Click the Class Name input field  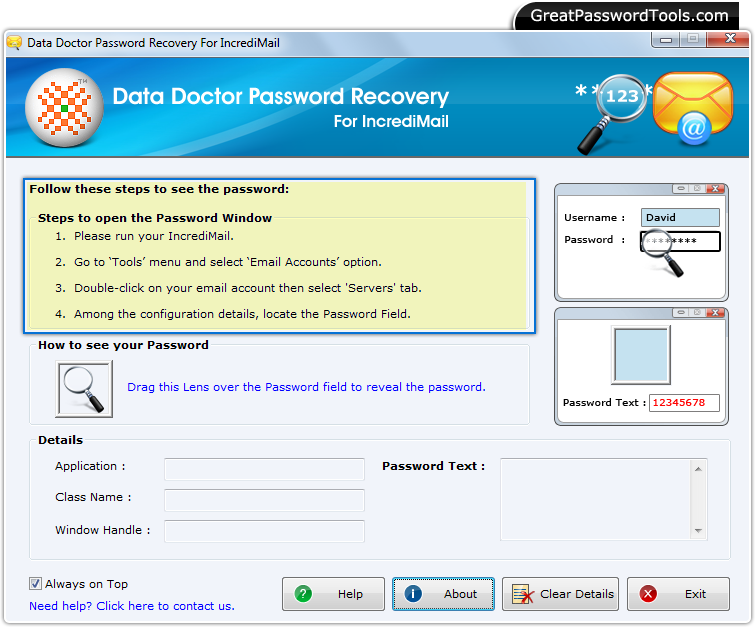(264, 500)
